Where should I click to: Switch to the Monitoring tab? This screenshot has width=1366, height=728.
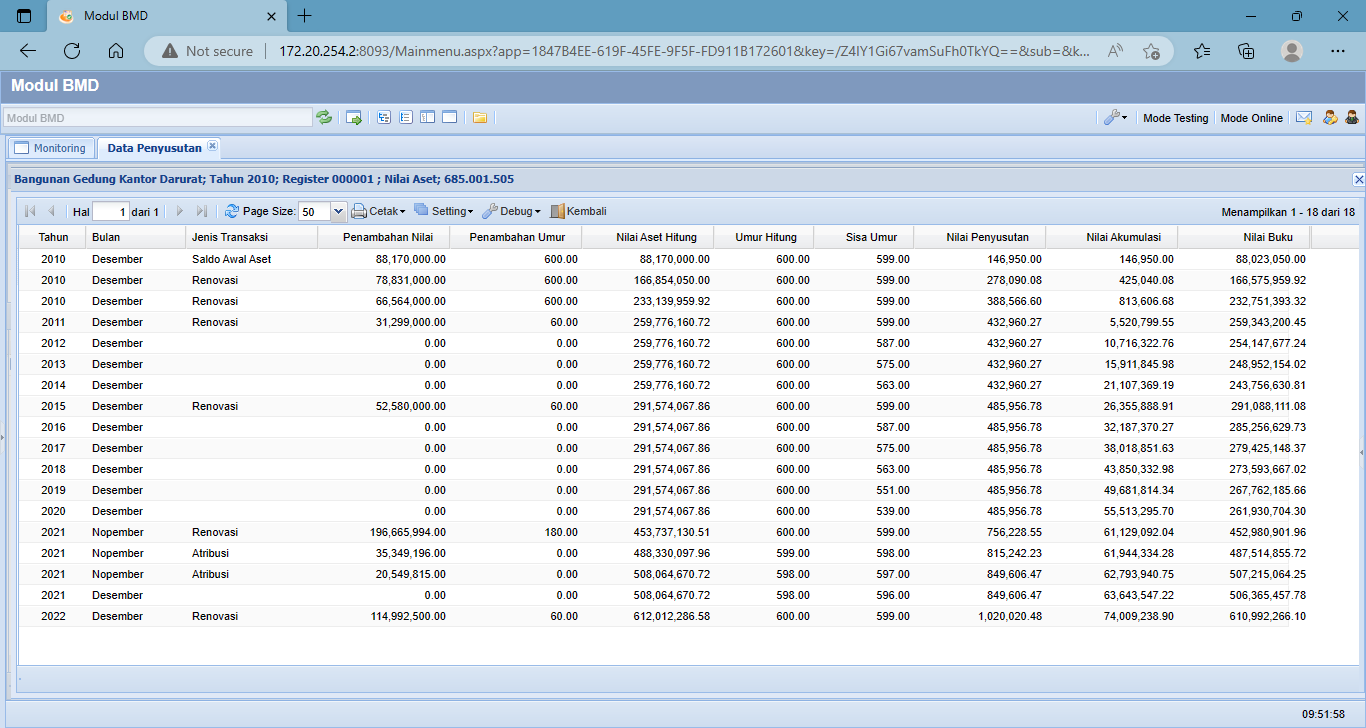point(50,148)
